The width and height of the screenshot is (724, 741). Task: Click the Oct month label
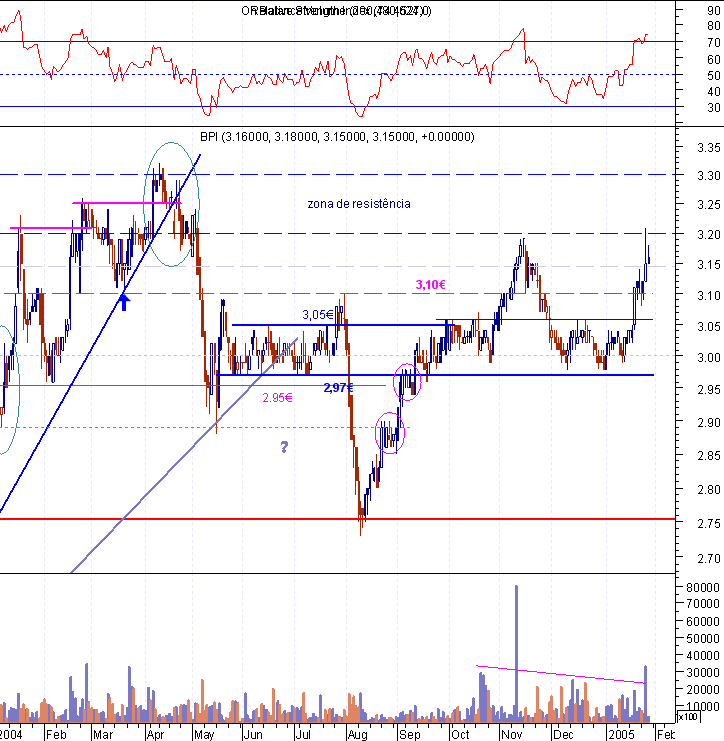tap(460, 734)
